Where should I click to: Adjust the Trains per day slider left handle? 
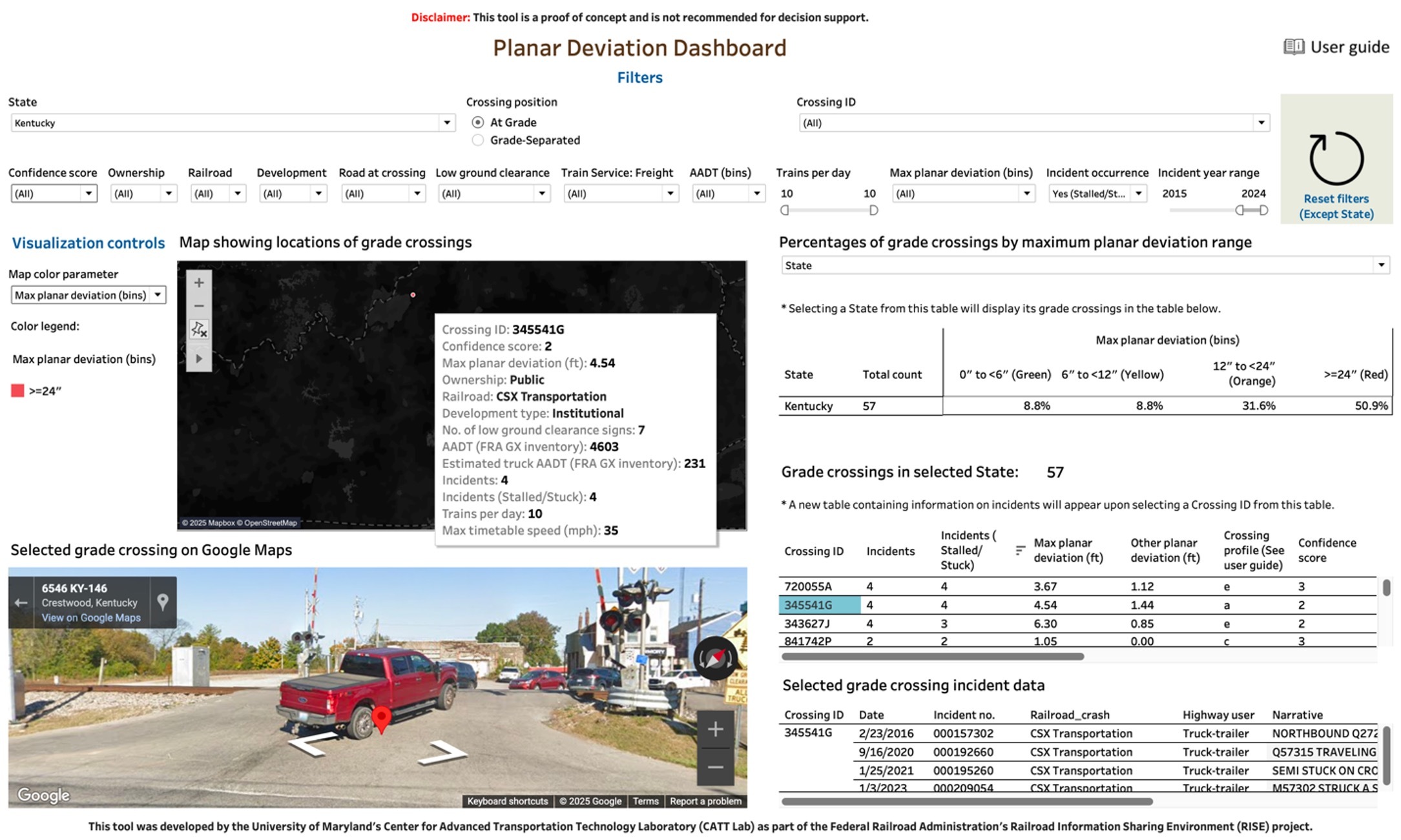point(785,210)
